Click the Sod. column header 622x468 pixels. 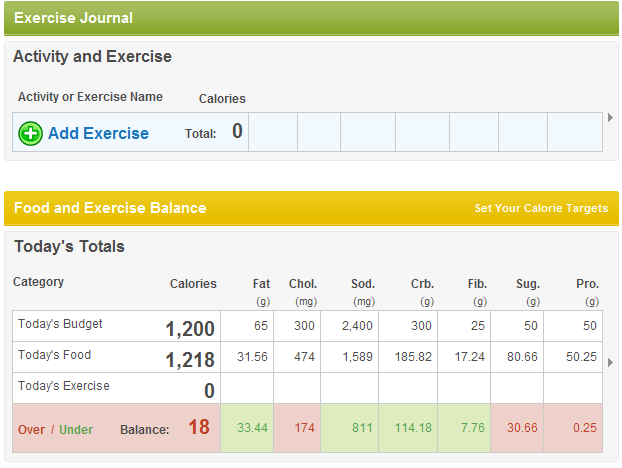point(363,284)
